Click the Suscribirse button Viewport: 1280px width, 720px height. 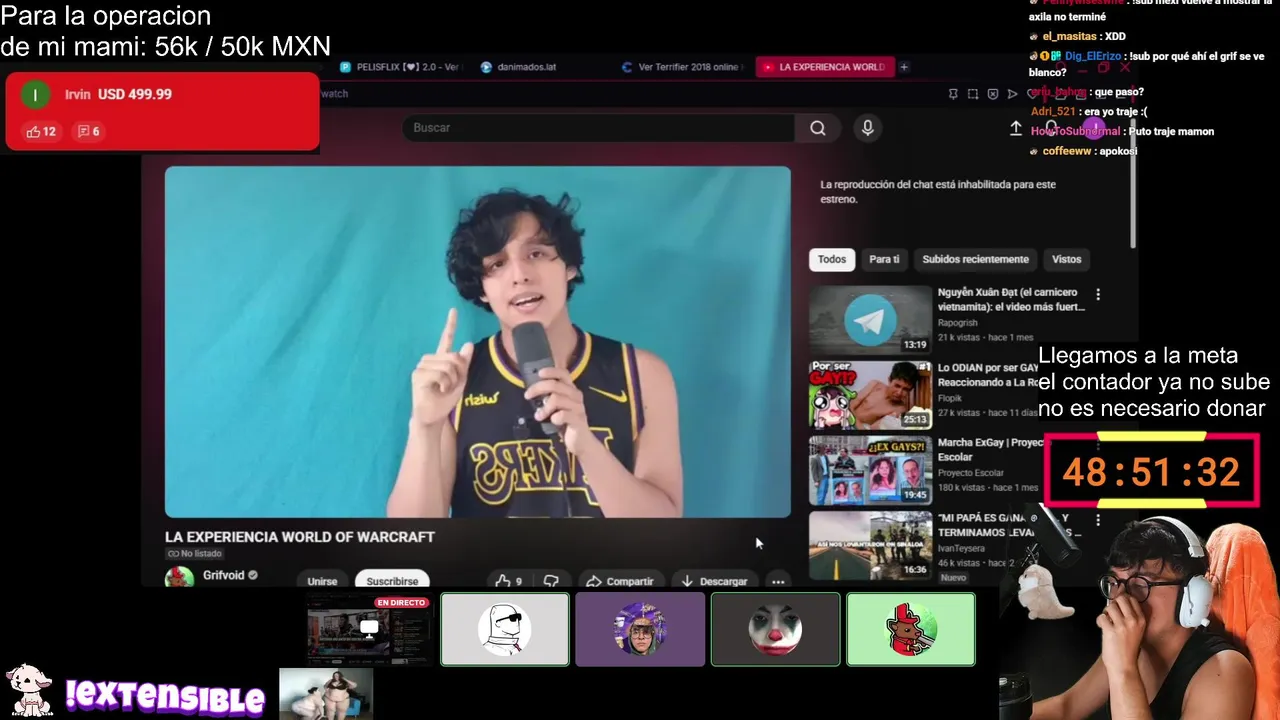[x=392, y=581]
